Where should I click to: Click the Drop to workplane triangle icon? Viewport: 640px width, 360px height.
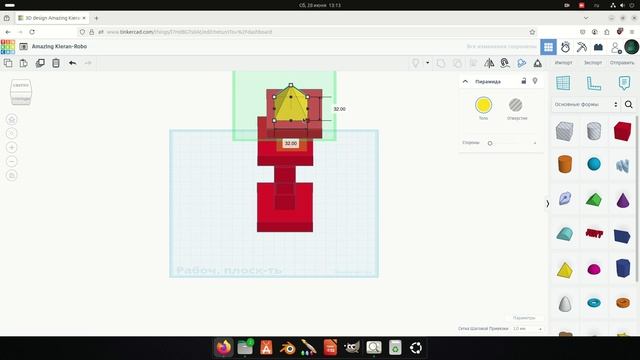click(x=538, y=63)
